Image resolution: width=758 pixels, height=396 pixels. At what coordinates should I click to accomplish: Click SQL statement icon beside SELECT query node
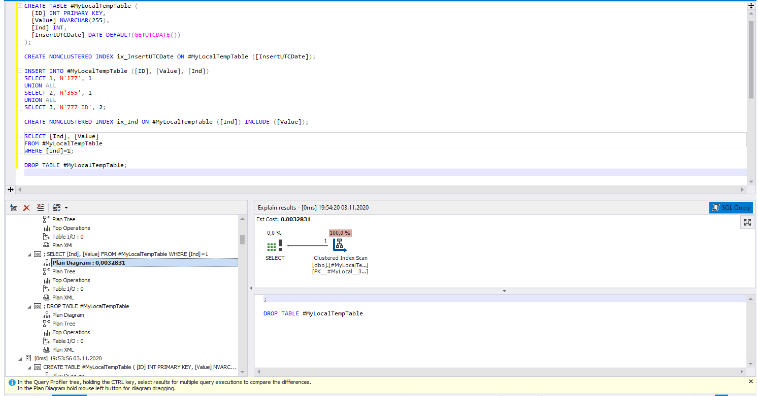[37, 254]
